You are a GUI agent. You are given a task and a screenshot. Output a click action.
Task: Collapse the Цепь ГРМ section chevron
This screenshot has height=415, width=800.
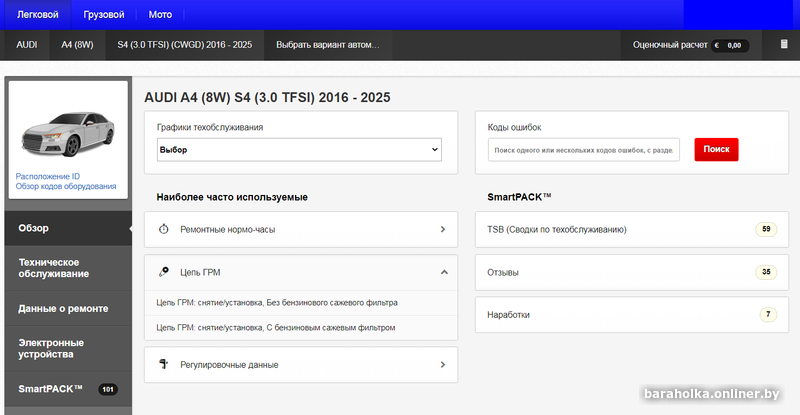pos(444,272)
